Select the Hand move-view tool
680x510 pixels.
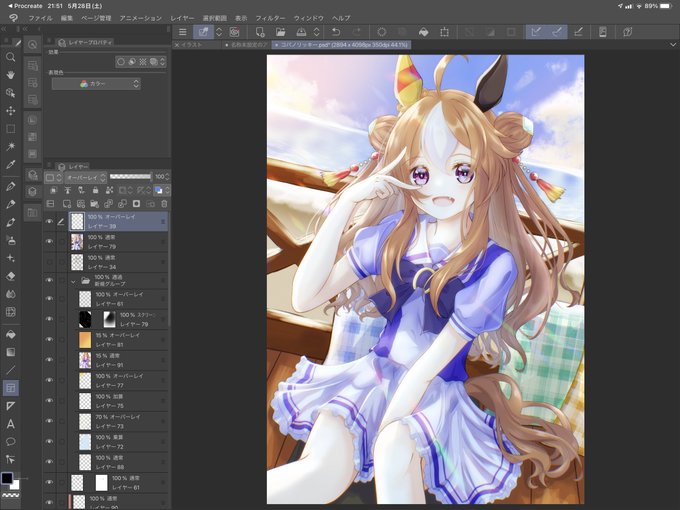coord(10,75)
